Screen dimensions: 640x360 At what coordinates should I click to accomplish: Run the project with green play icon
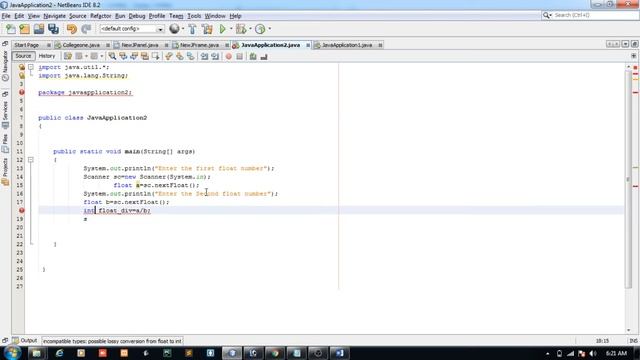coord(222,29)
